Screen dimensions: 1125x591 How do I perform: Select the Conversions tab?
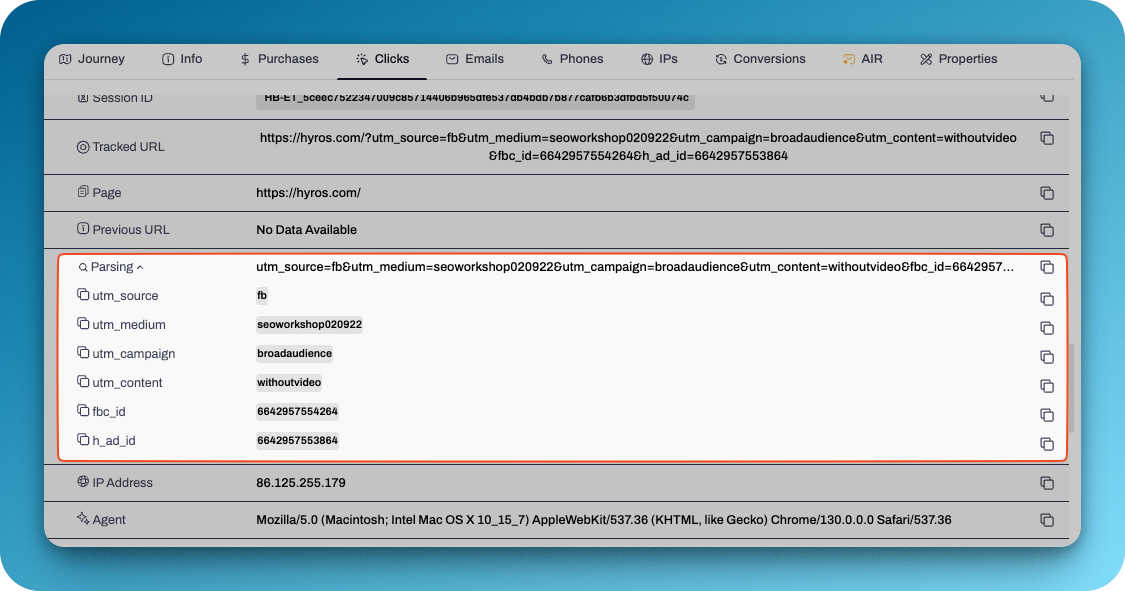(x=760, y=59)
